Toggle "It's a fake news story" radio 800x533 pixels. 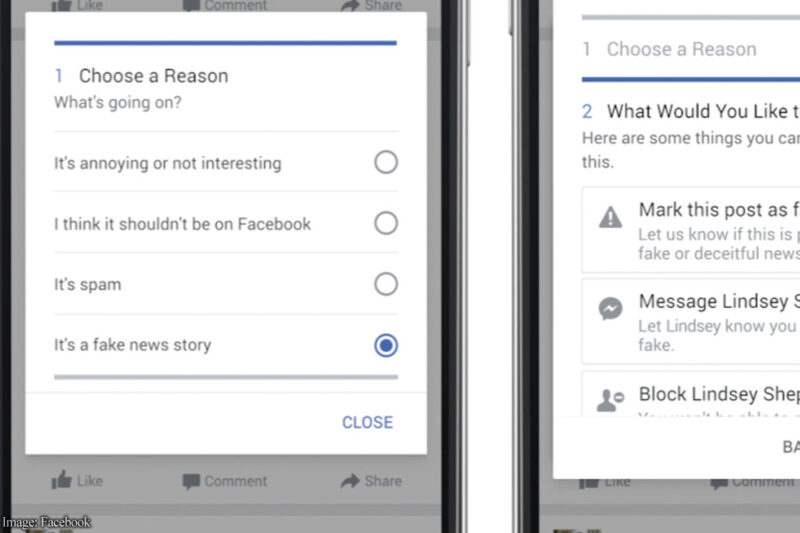click(386, 346)
